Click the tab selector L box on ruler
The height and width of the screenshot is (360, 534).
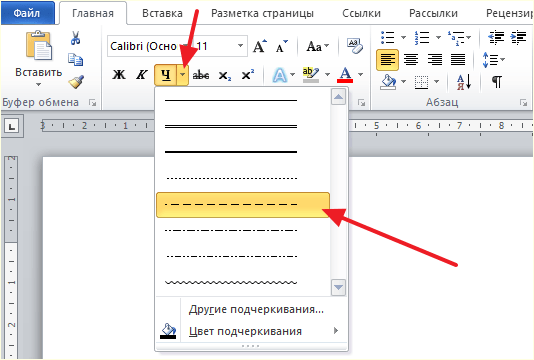click(x=12, y=127)
